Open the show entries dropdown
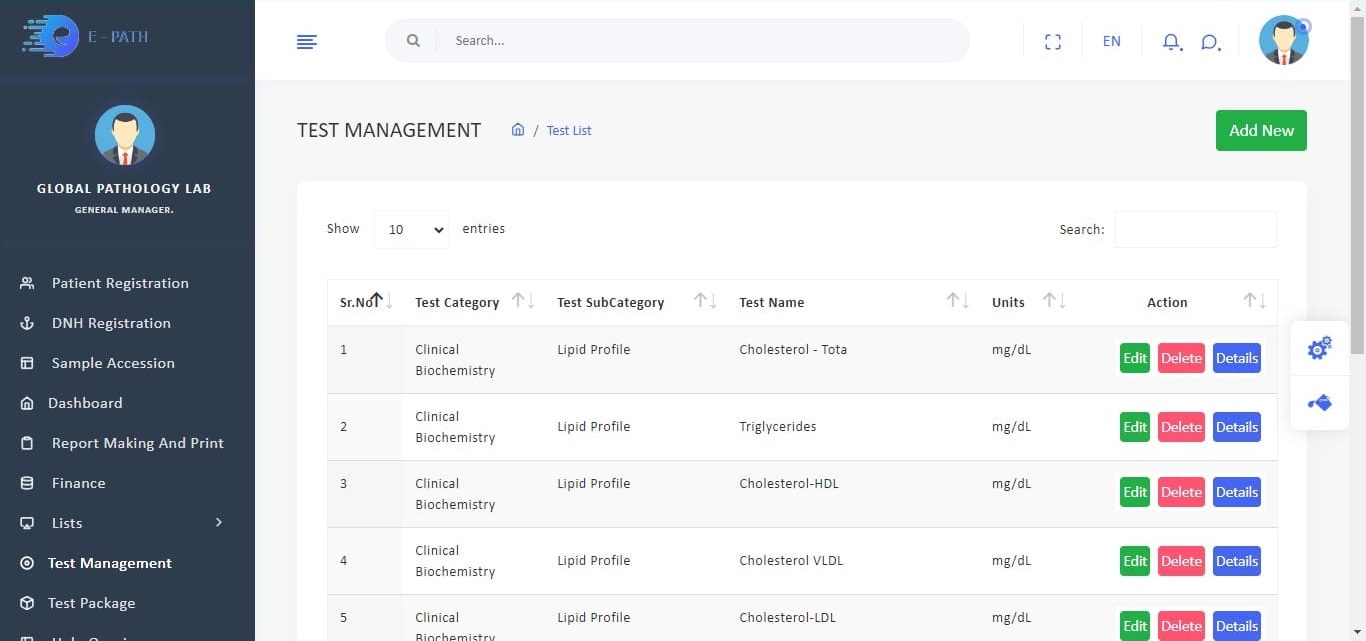Image resolution: width=1366 pixels, height=641 pixels. click(411, 229)
